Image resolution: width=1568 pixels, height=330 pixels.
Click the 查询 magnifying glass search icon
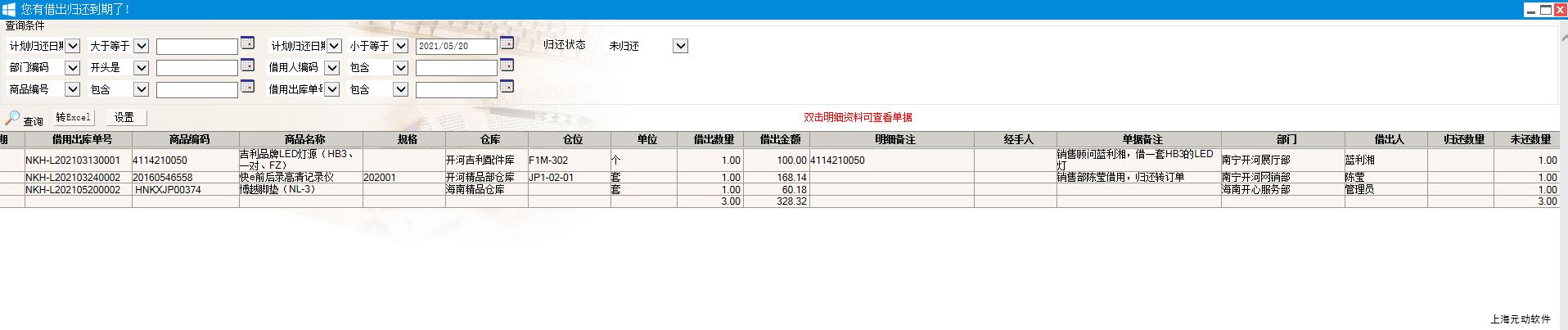[x=13, y=118]
